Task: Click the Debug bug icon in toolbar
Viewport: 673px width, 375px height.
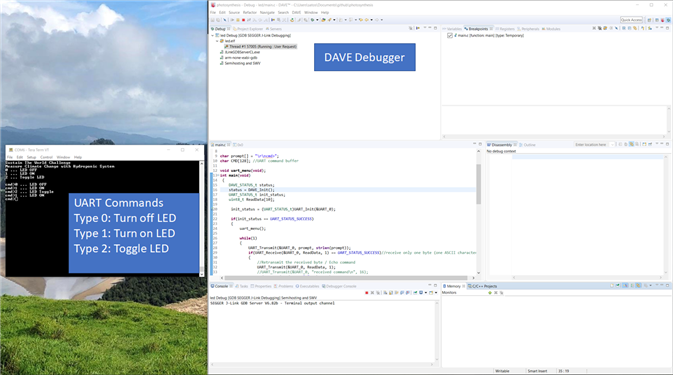Action: (x=312, y=20)
